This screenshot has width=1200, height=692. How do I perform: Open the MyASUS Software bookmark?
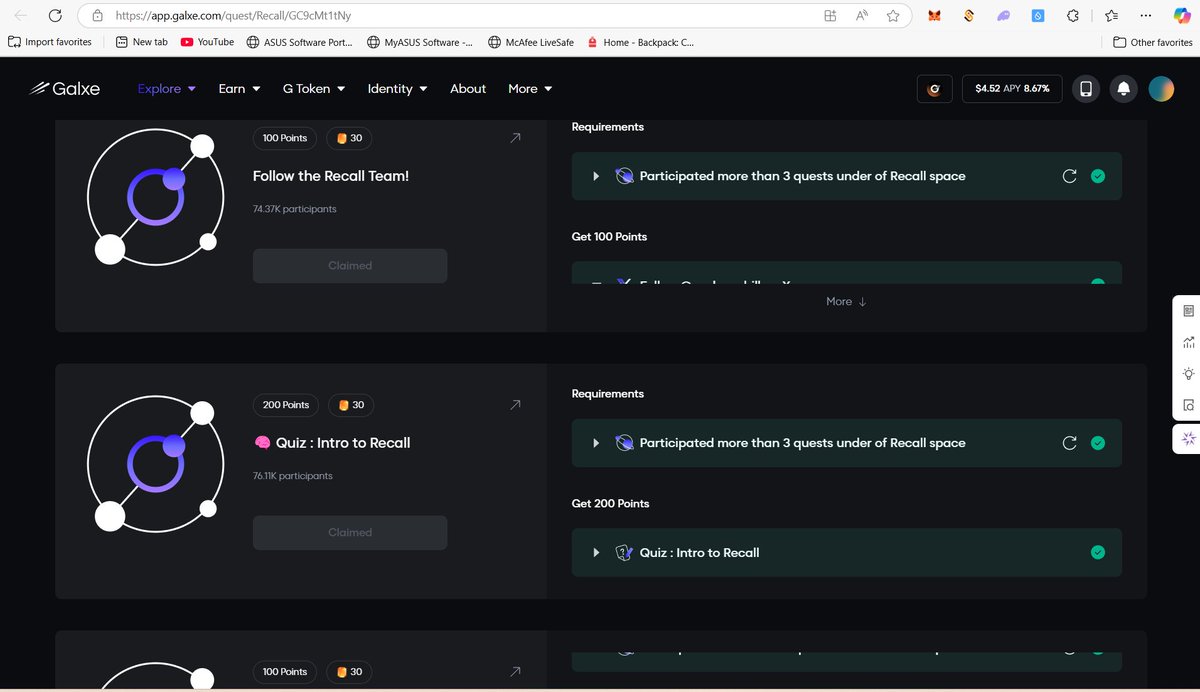coord(421,42)
